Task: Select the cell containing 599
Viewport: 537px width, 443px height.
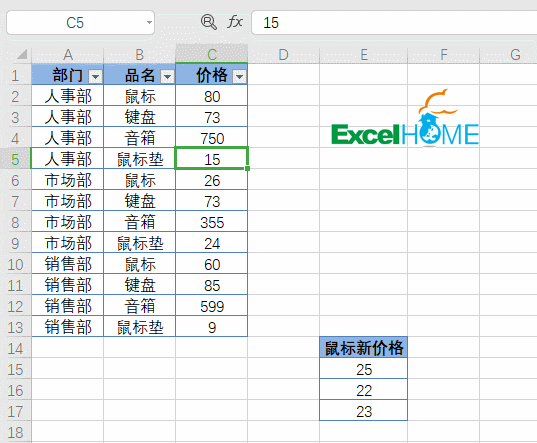Action: coord(212,306)
